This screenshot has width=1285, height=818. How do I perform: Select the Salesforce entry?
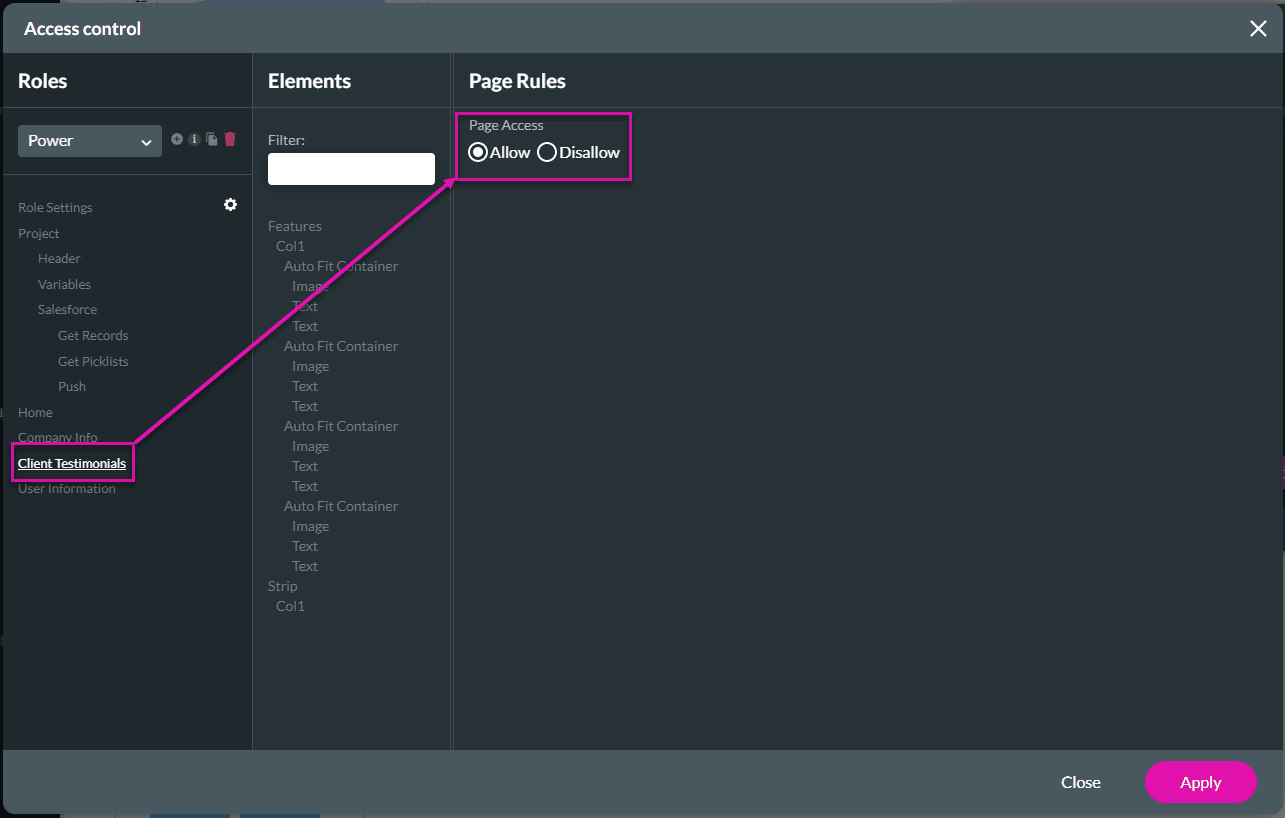(x=66, y=309)
